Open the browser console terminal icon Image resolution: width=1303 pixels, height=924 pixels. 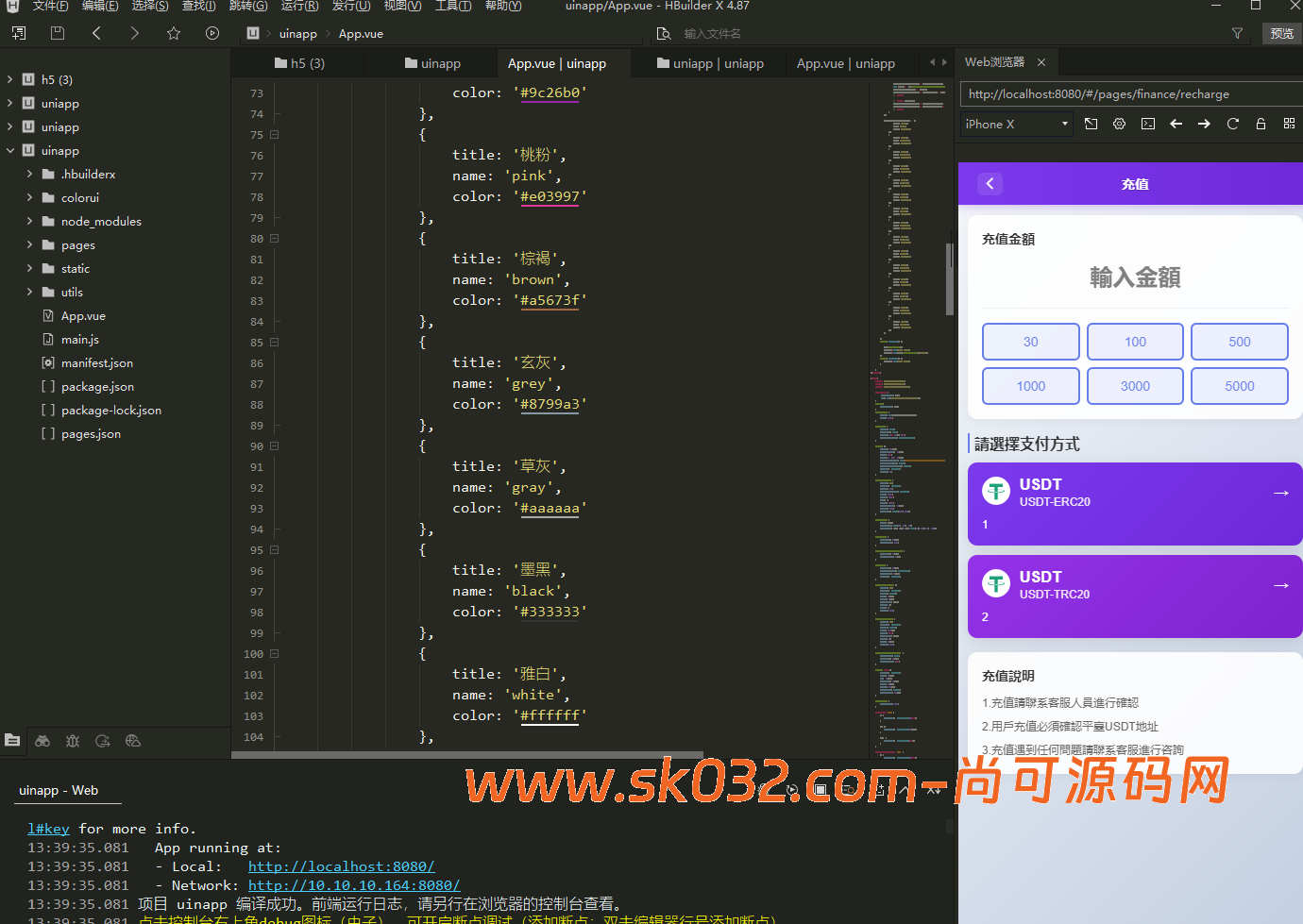tap(1147, 124)
